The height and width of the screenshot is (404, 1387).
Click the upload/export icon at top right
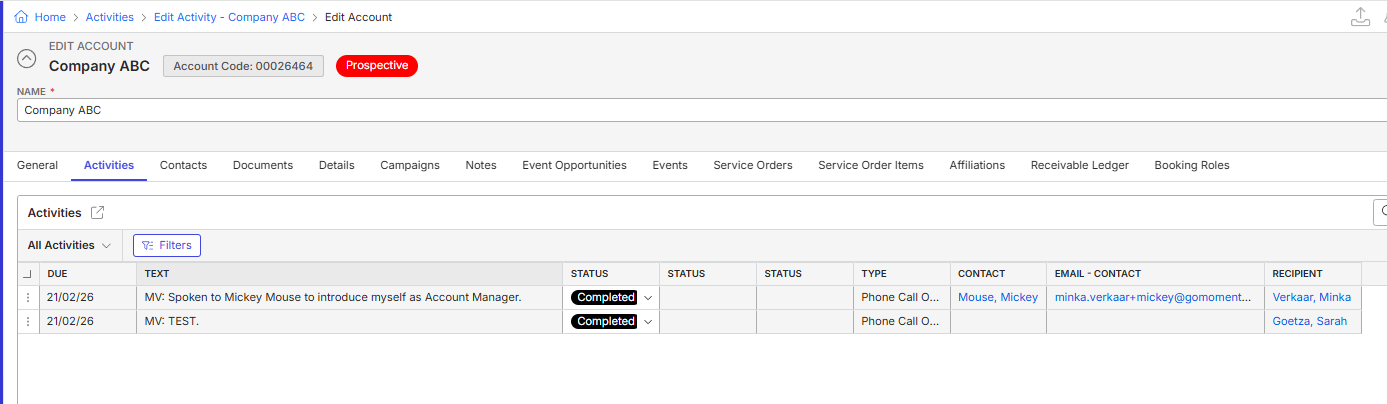1360,16
